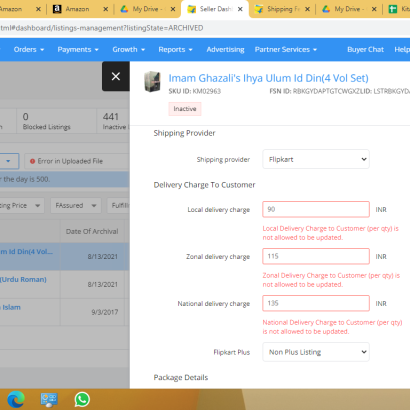
Task: Click the Amazon tab favicon
Action: pos(57,9)
